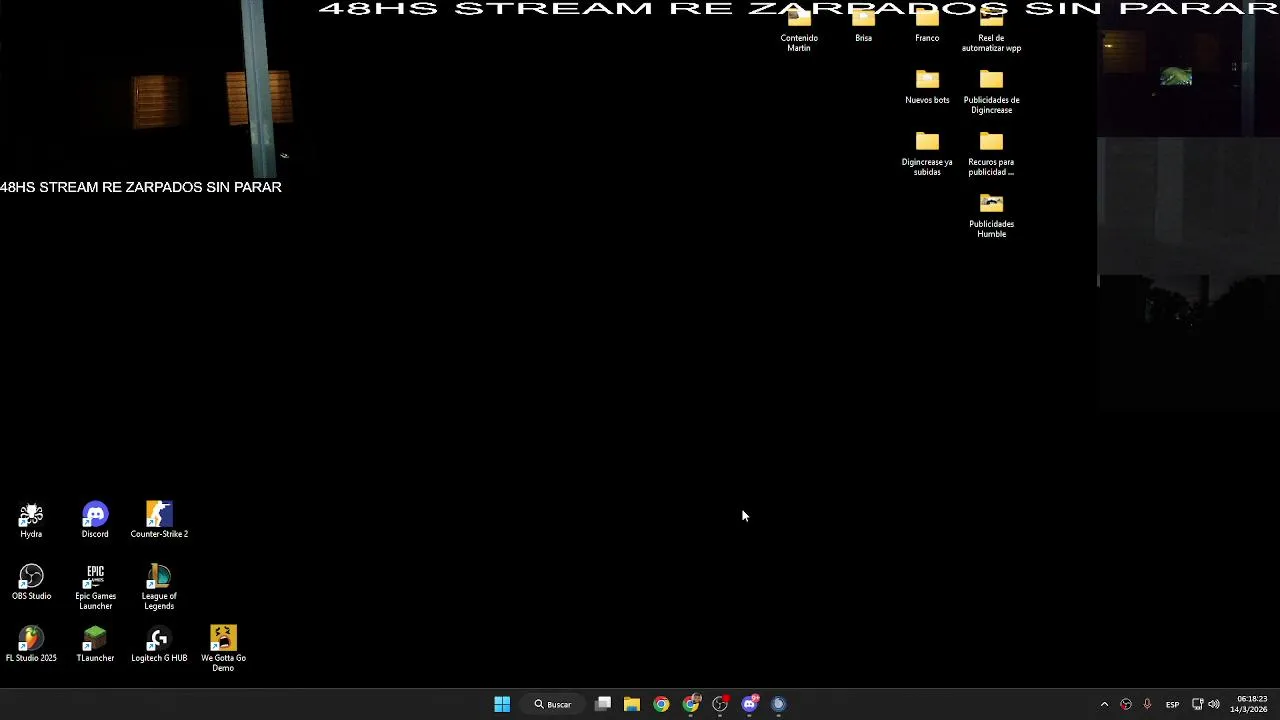The image size is (1280, 720).
Task: Open the FL Studio 2025 shortcut
Action: click(31, 645)
